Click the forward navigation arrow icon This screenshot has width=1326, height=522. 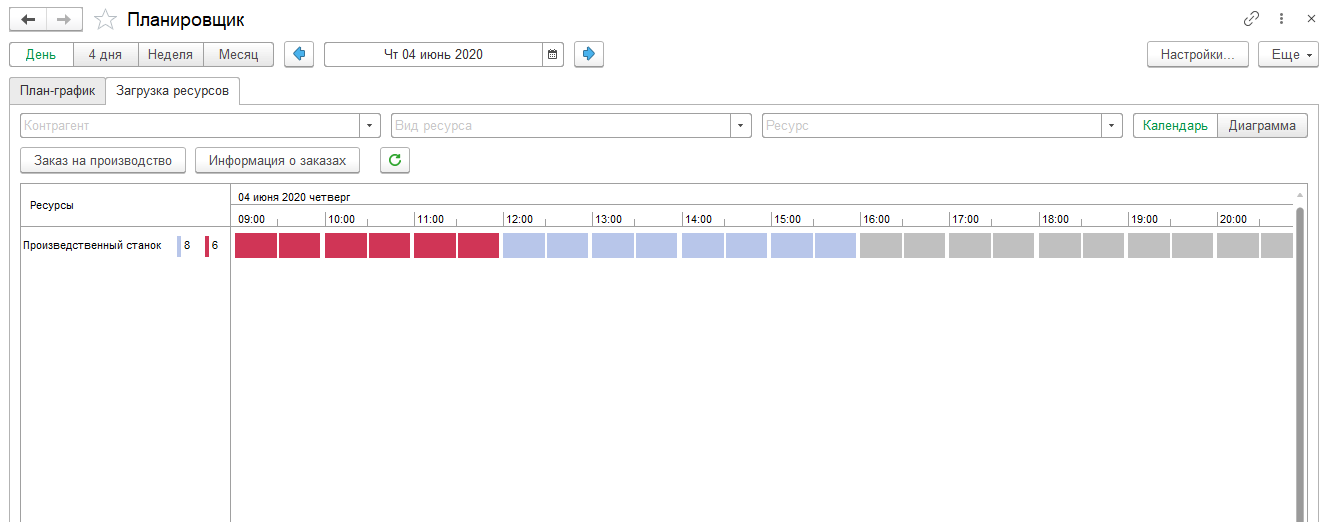click(x=64, y=20)
